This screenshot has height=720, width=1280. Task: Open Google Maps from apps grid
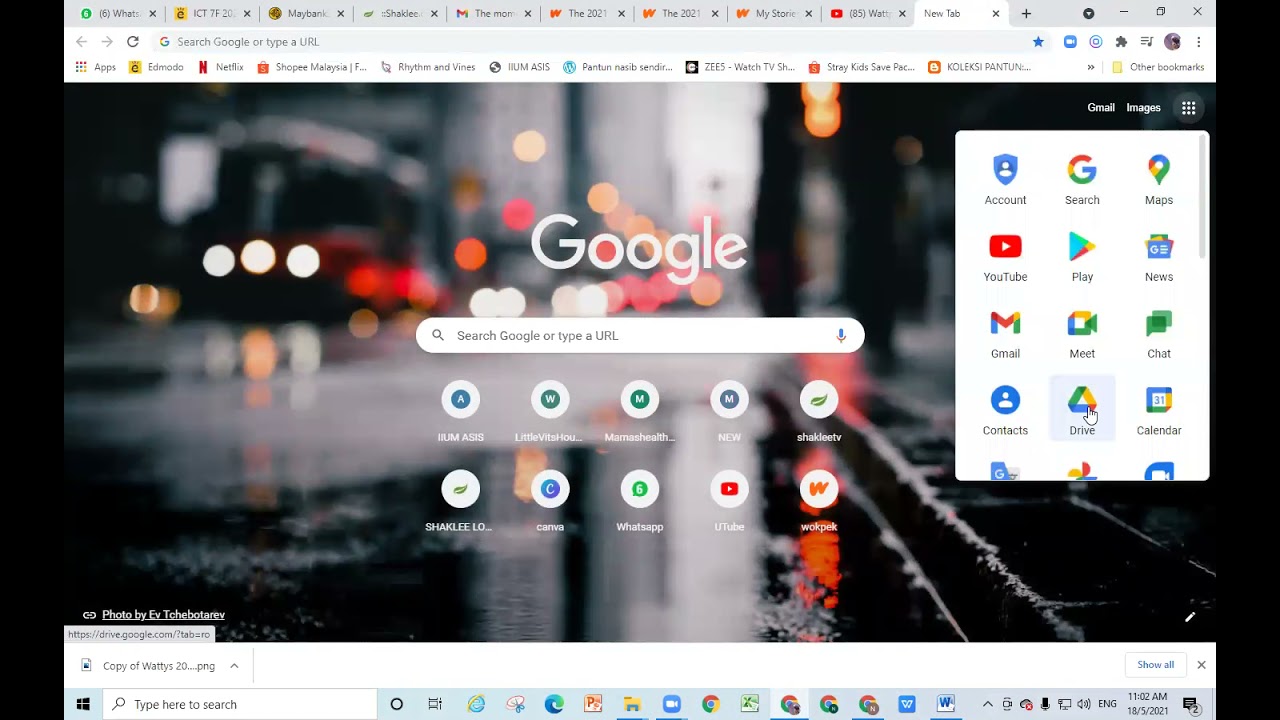click(x=1159, y=180)
